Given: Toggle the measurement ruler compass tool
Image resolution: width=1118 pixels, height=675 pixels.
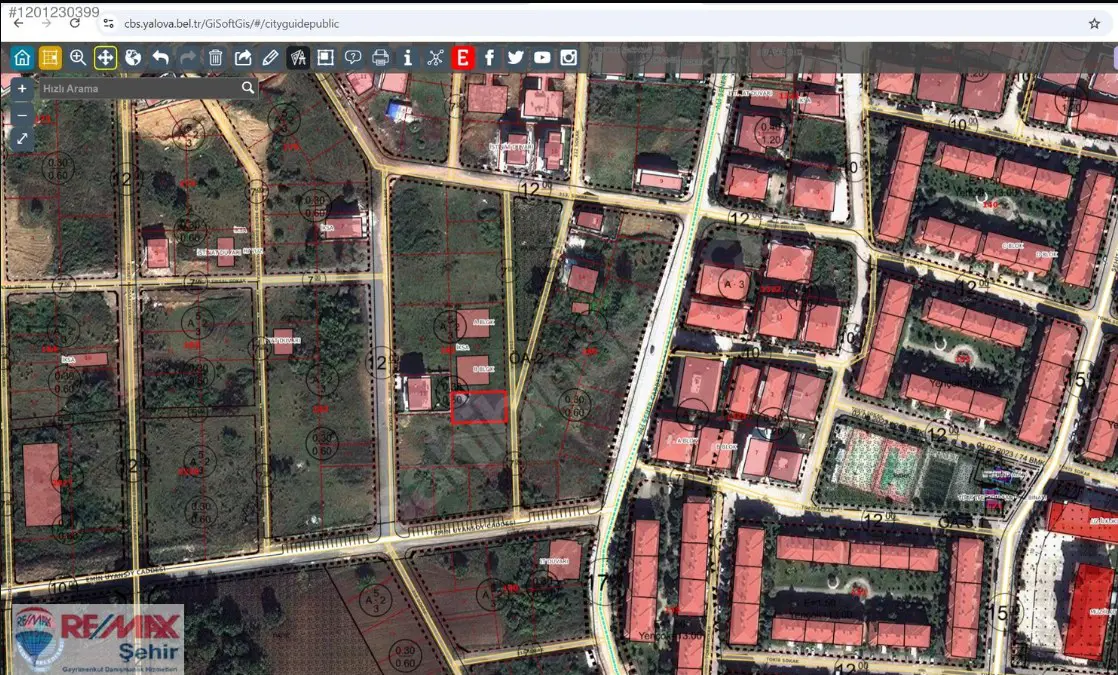Looking at the screenshot, I should (x=298, y=58).
